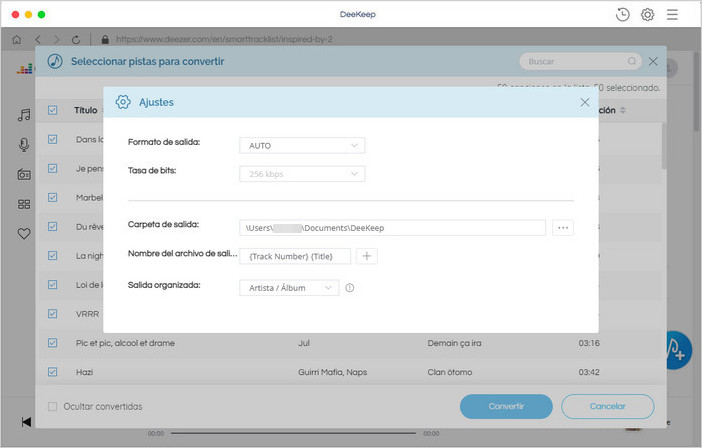Click the VRRR track title

87,314
